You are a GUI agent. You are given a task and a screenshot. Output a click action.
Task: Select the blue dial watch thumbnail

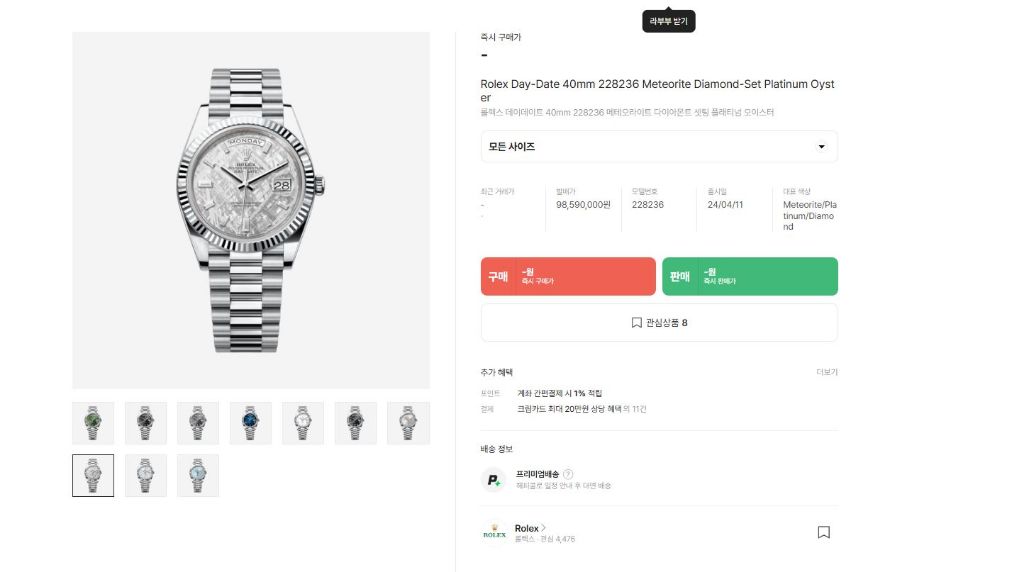coord(250,423)
